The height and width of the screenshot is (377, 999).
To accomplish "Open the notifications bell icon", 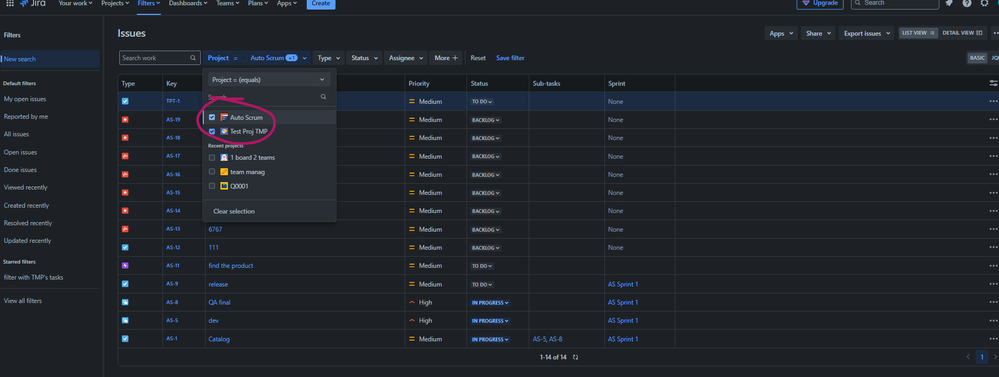I will pyautogui.click(x=949, y=3).
